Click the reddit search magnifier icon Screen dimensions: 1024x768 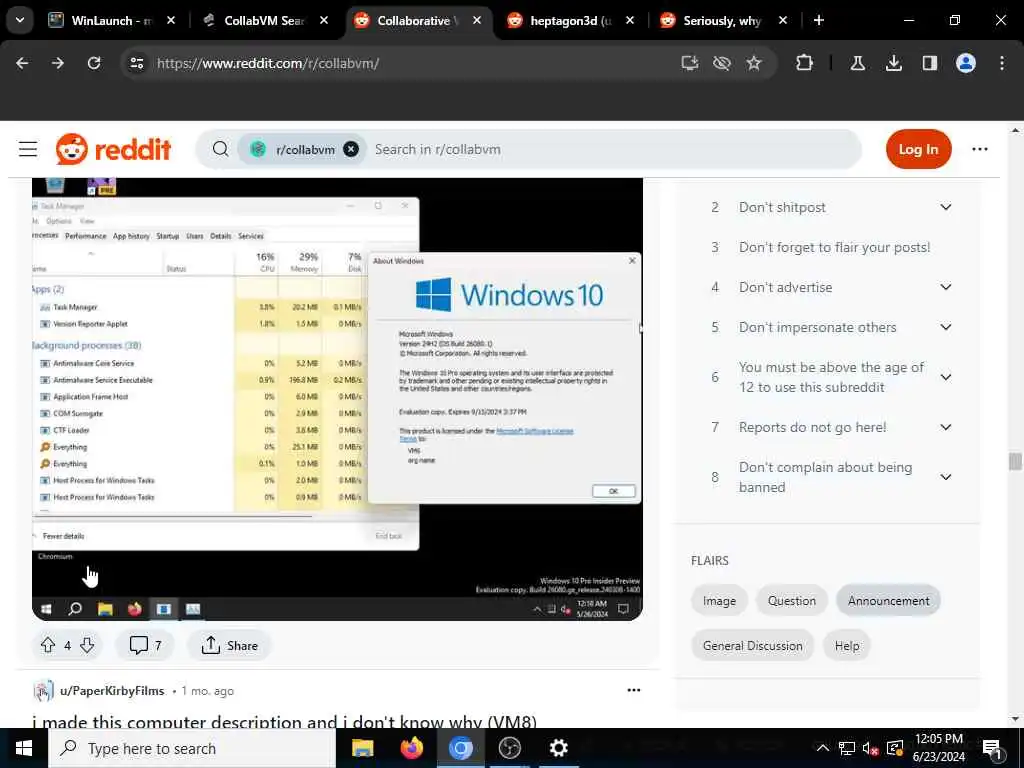(x=221, y=149)
